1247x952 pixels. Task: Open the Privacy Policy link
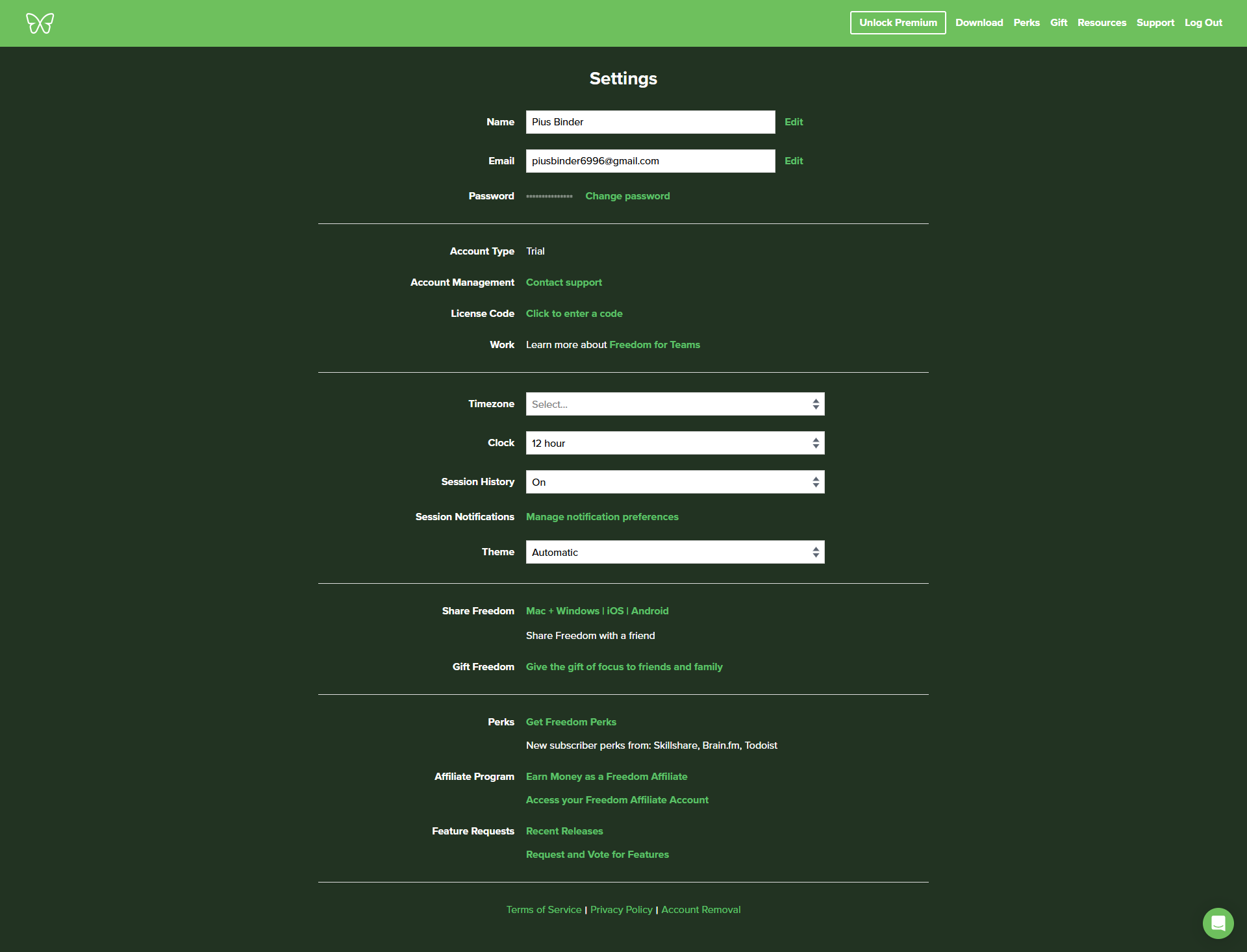click(x=622, y=910)
